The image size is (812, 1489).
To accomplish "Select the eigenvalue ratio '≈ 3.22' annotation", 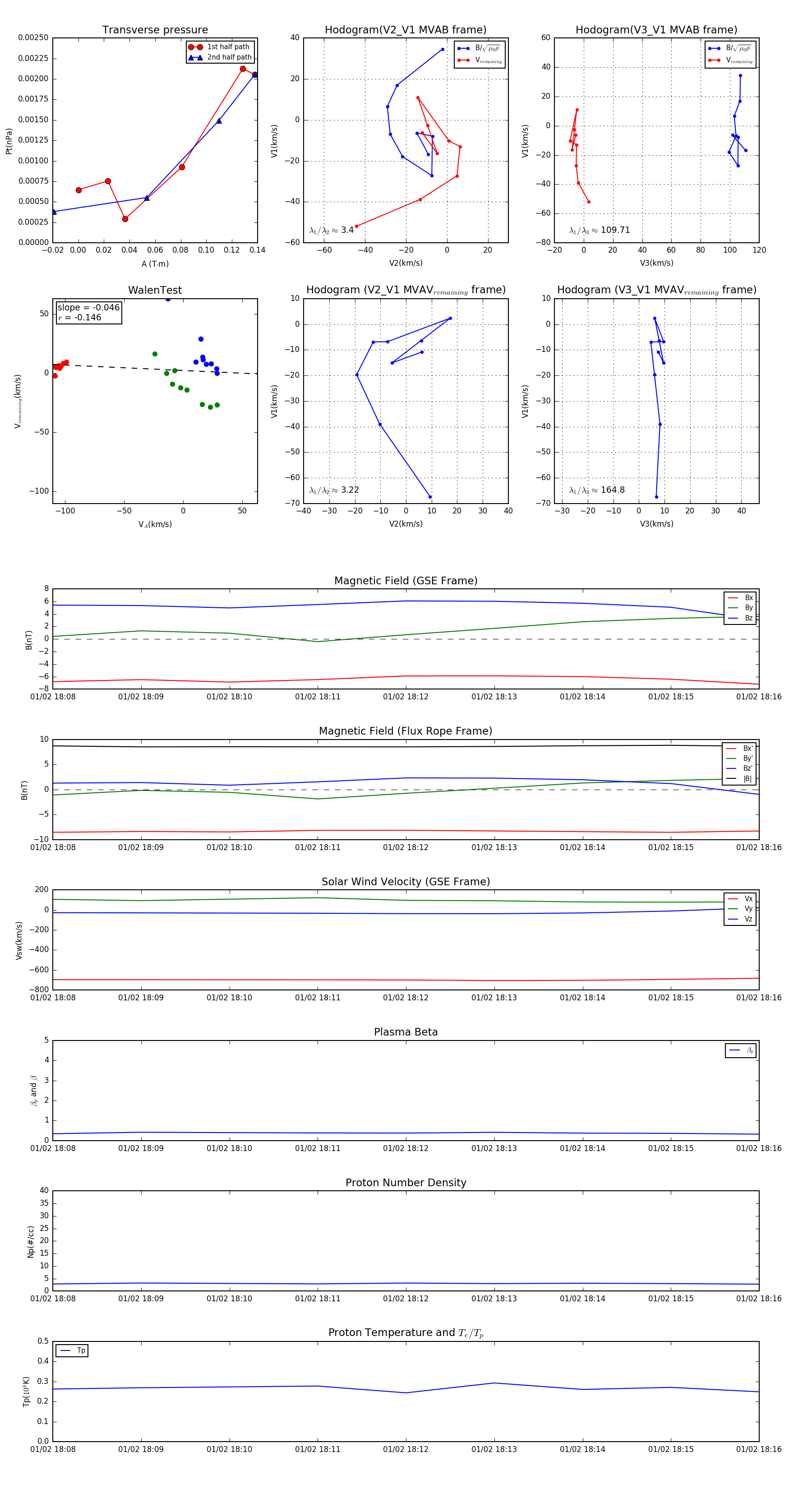I will coord(334,490).
